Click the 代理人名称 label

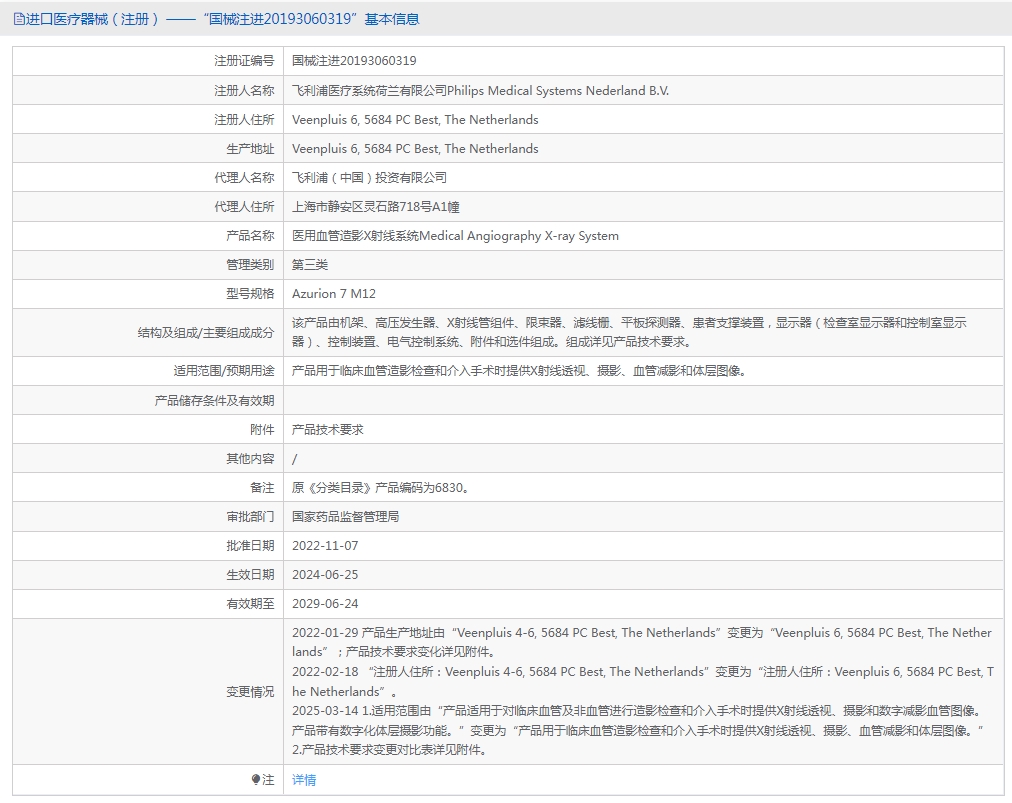pos(244,178)
